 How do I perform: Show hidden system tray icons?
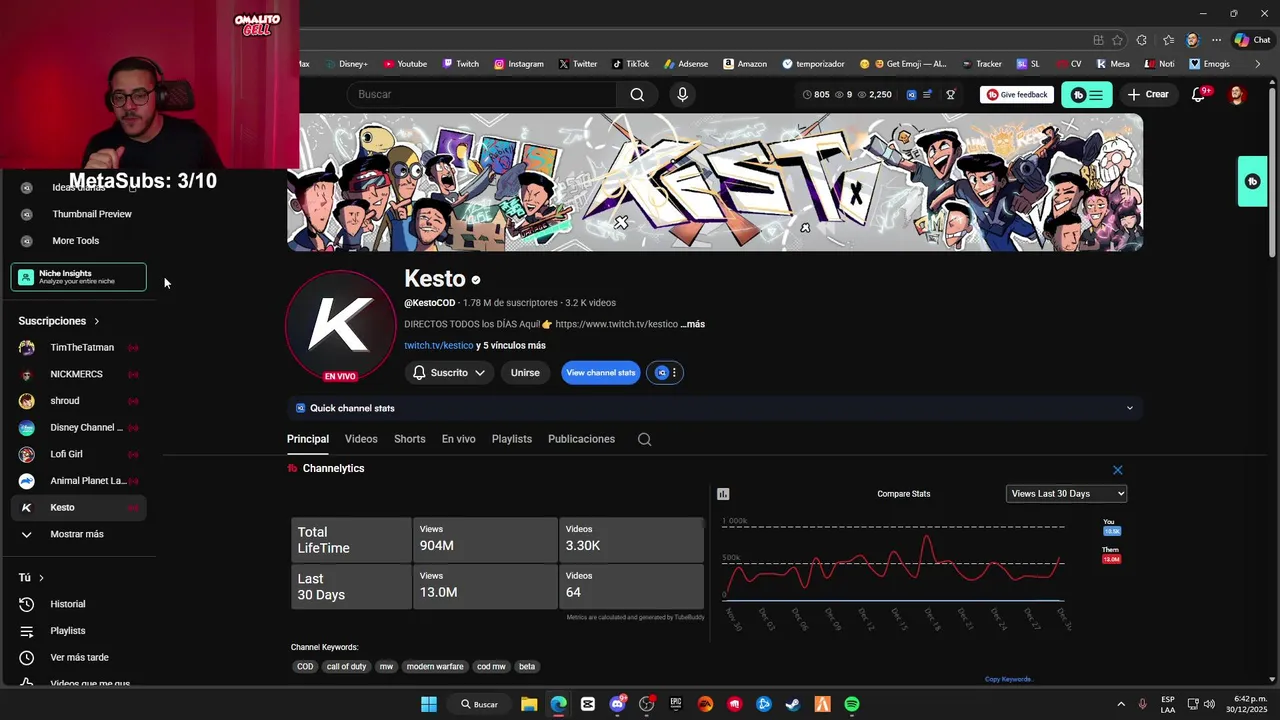1120,704
